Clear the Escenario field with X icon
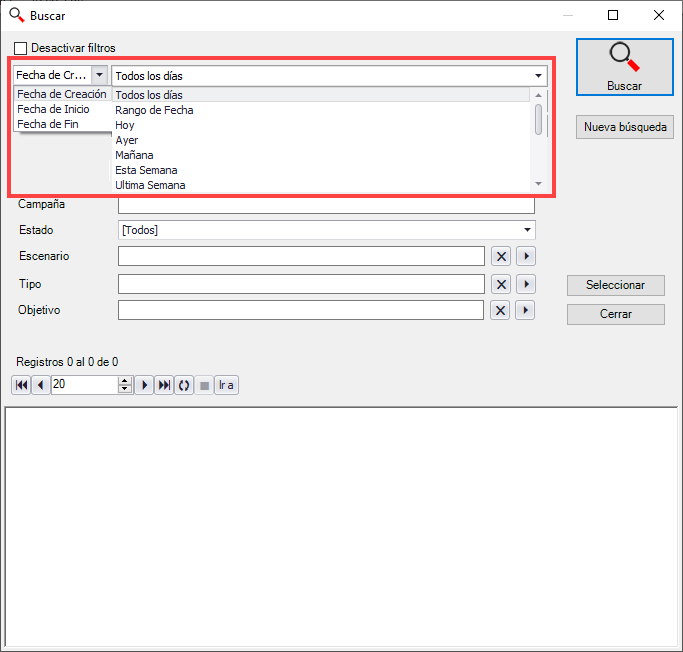This screenshot has height=652, width=683. [501, 256]
